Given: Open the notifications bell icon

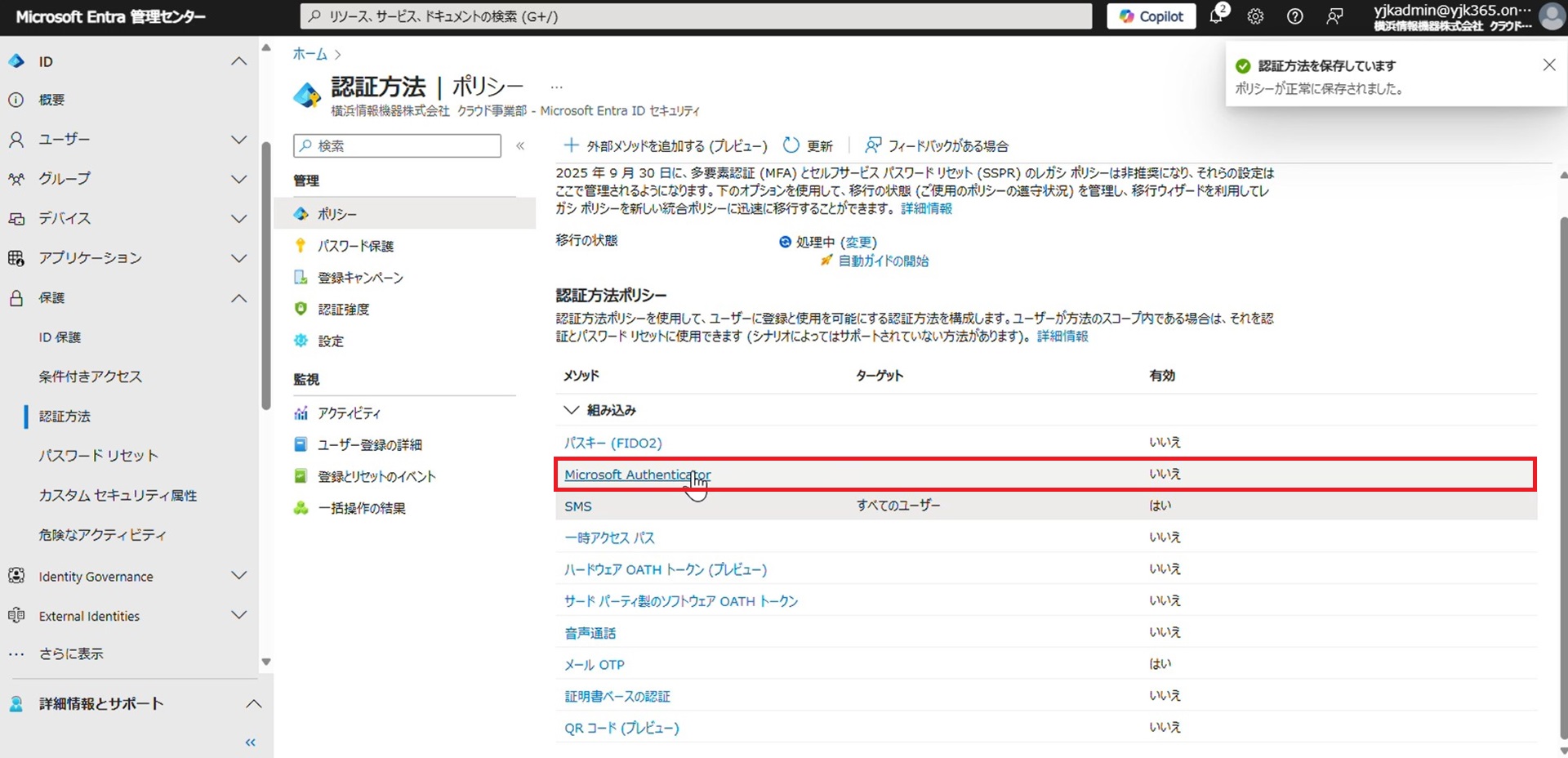Looking at the screenshot, I should [1216, 16].
